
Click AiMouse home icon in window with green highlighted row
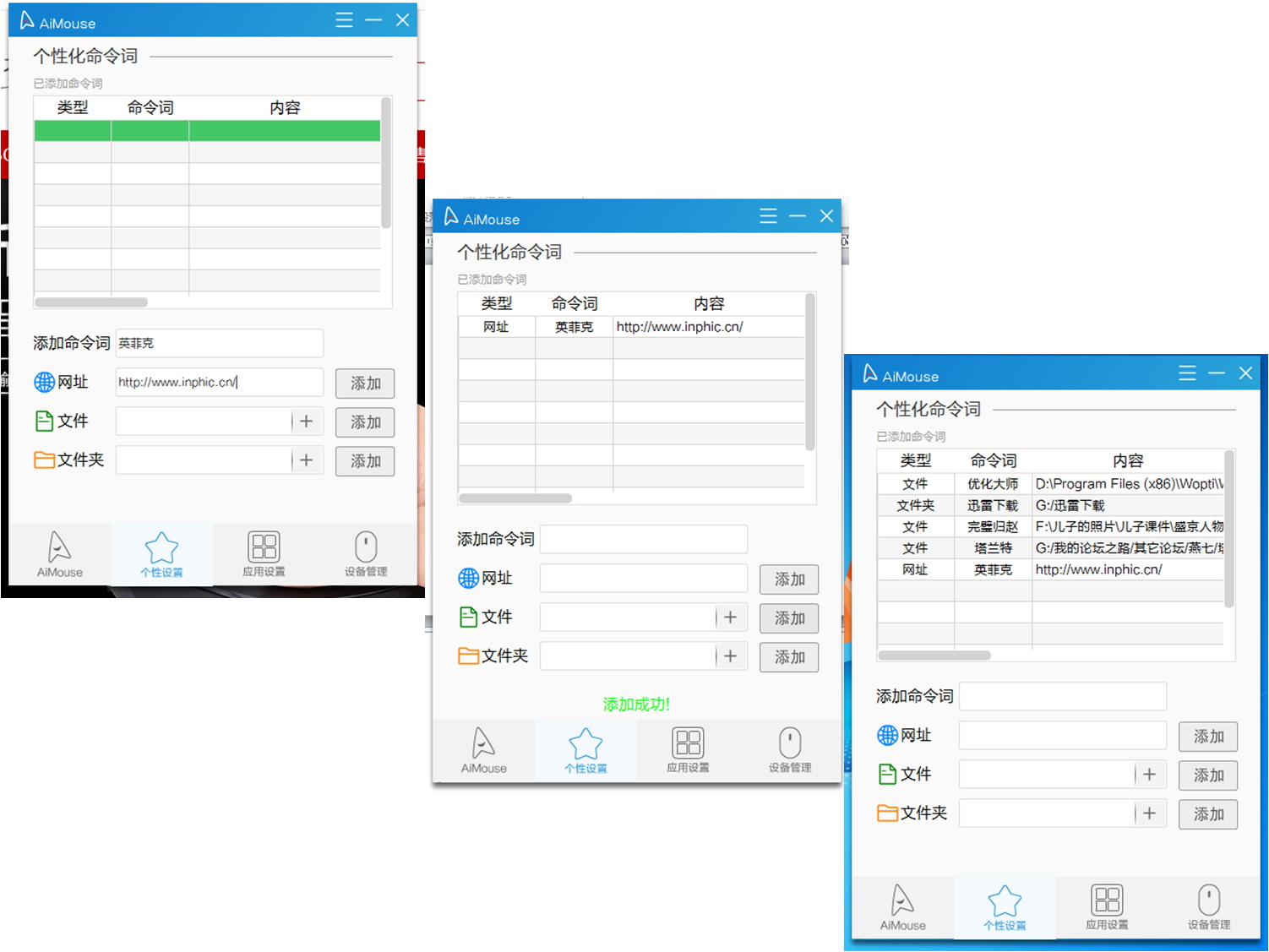pyautogui.click(x=59, y=553)
